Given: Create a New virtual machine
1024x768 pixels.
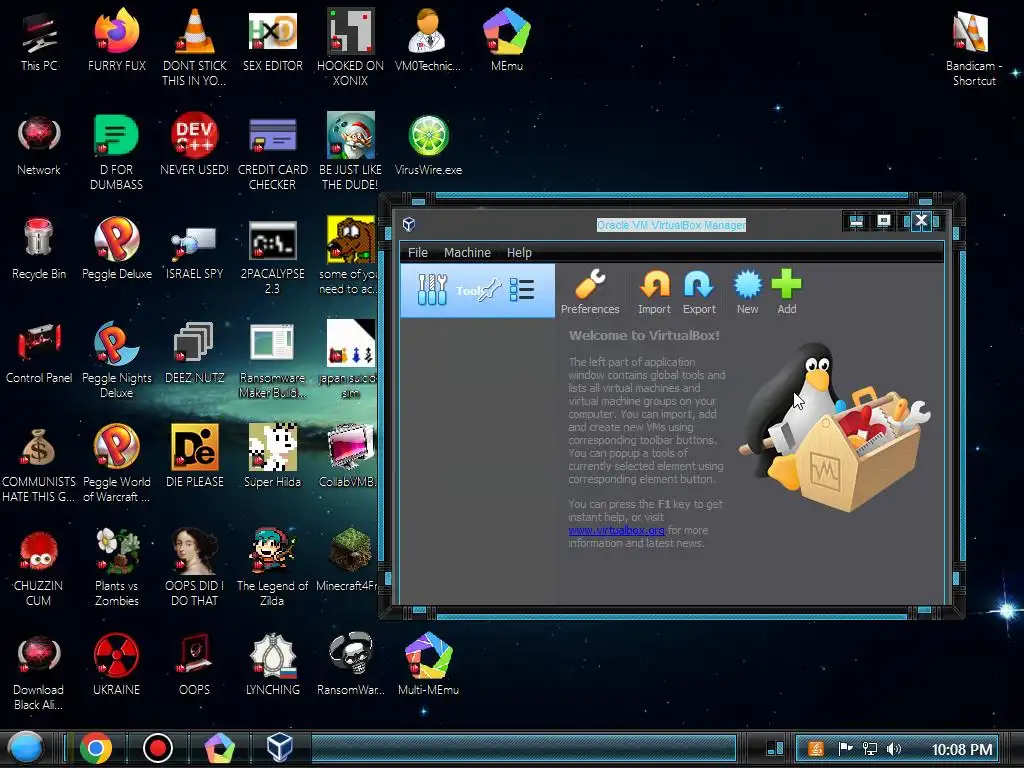Looking at the screenshot, I should (x=748, y=292).
